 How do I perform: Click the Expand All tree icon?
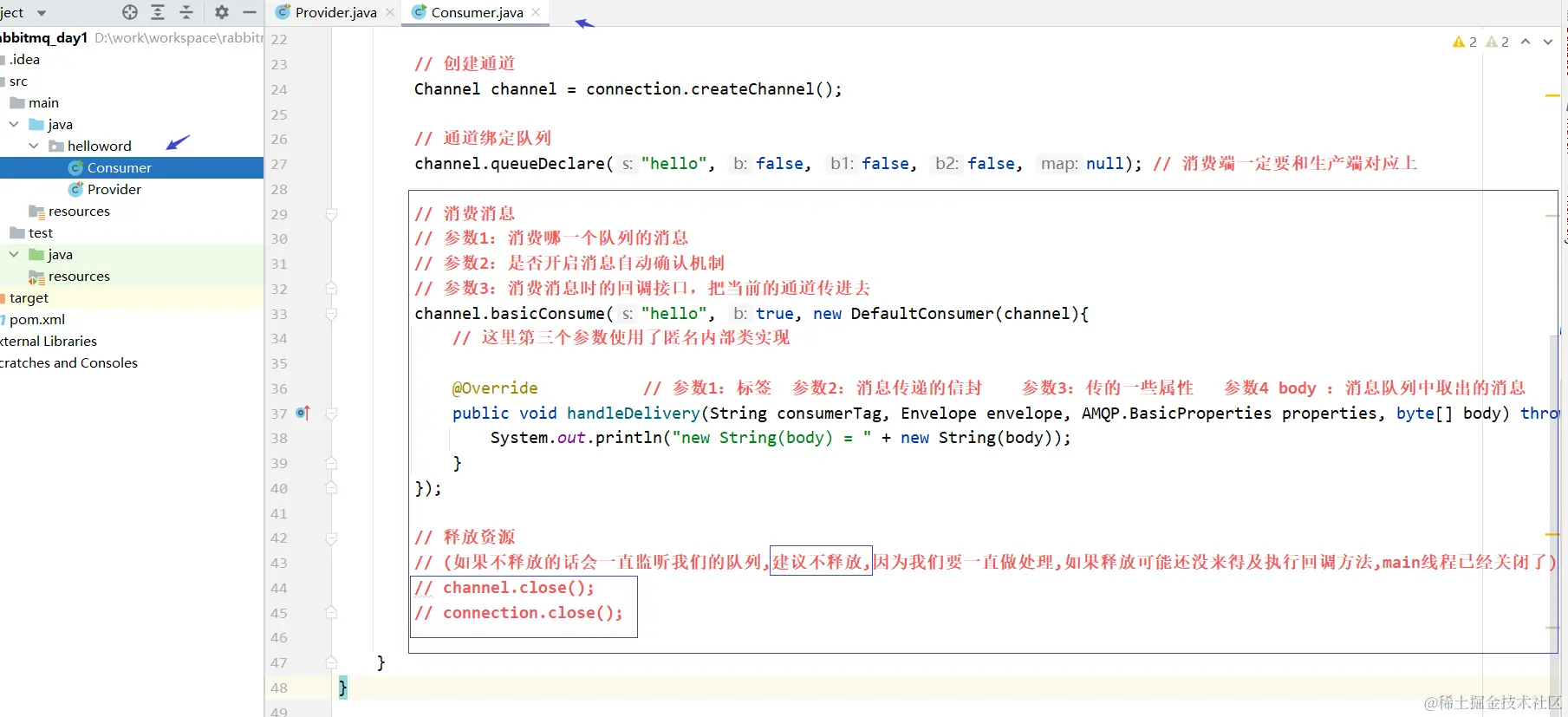[x=158, y=12]
